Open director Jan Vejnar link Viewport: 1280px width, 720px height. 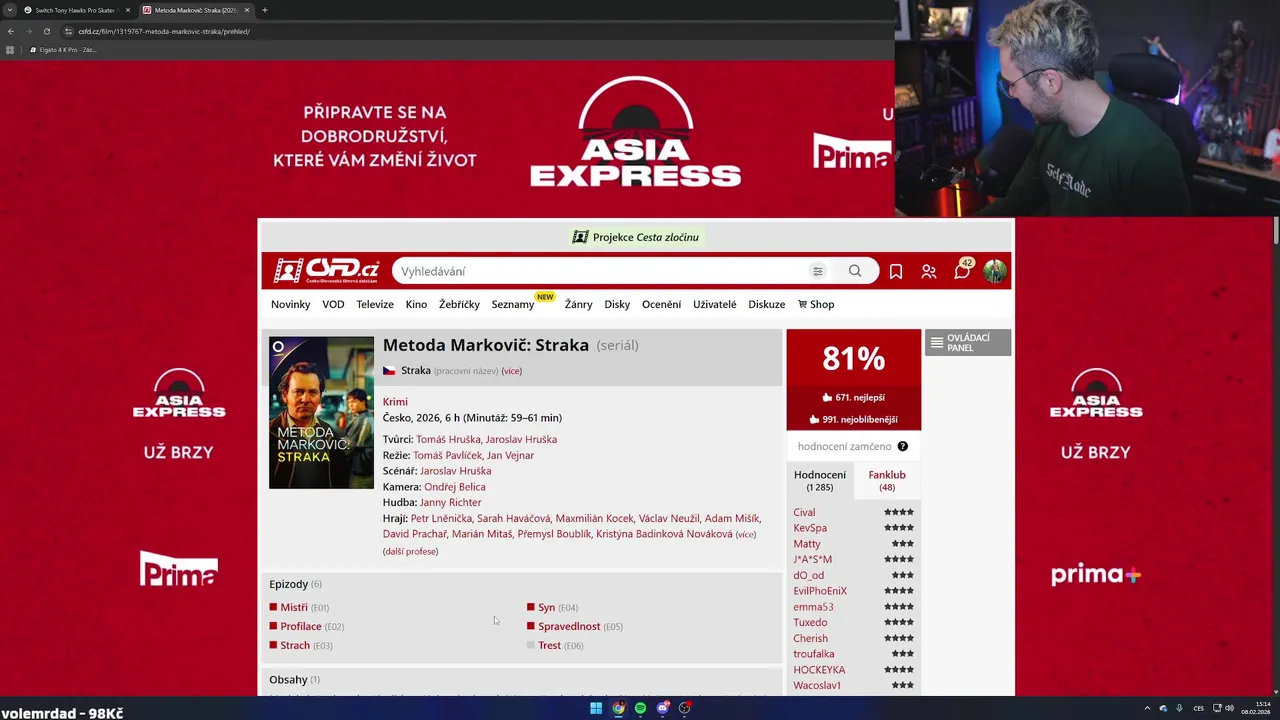pos(510,455)
